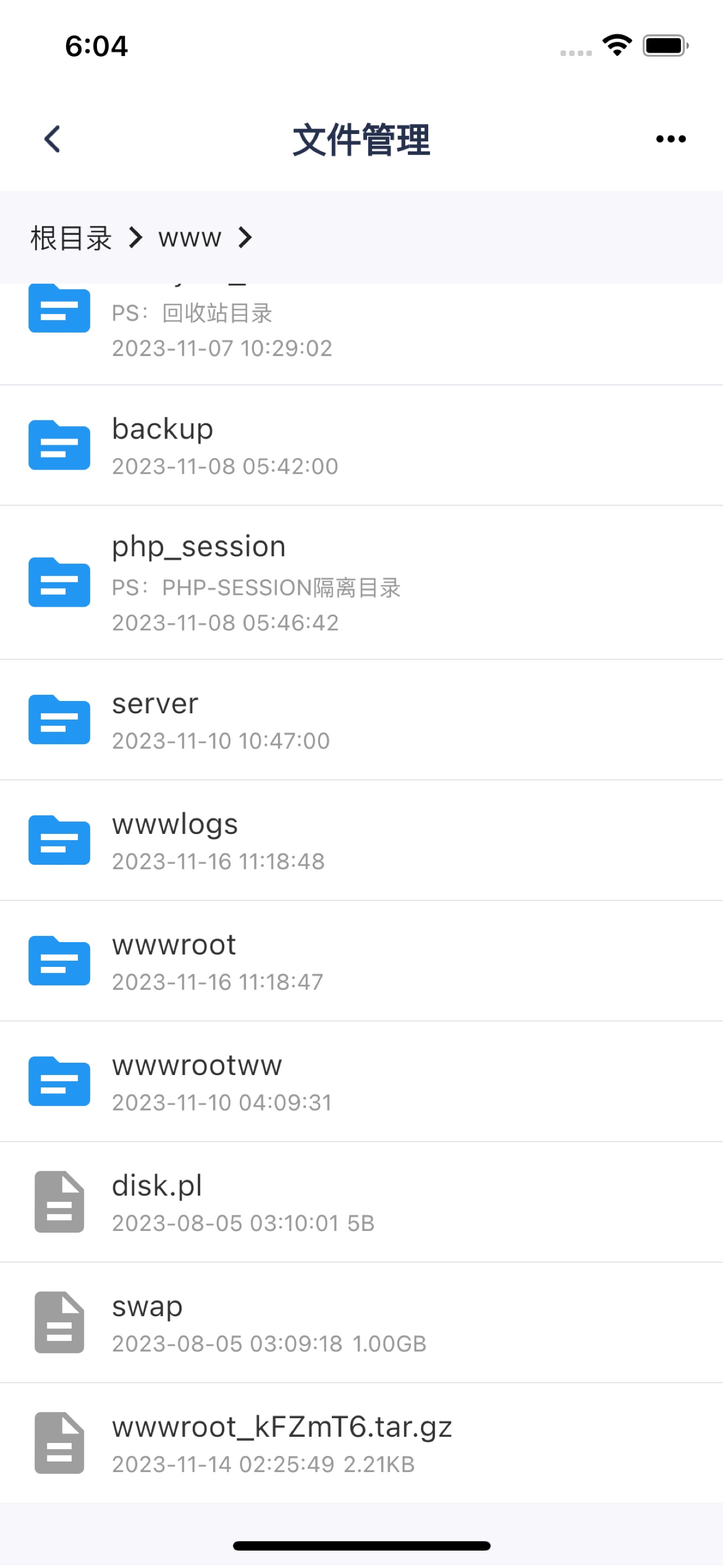Click the wwwroot_kFZmT6.tar.gz file icon
This screenshot has height=1568, width=723.
coord(59,1442)
